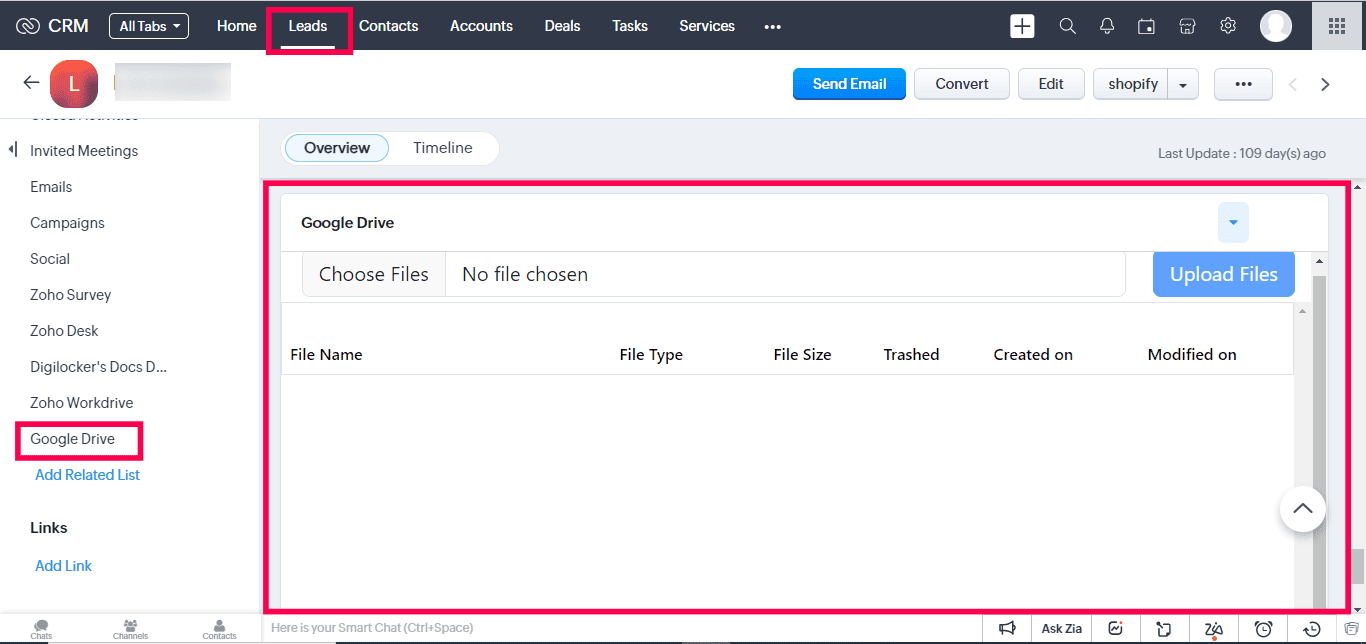Open the Tasks tab

pos(630,26)
